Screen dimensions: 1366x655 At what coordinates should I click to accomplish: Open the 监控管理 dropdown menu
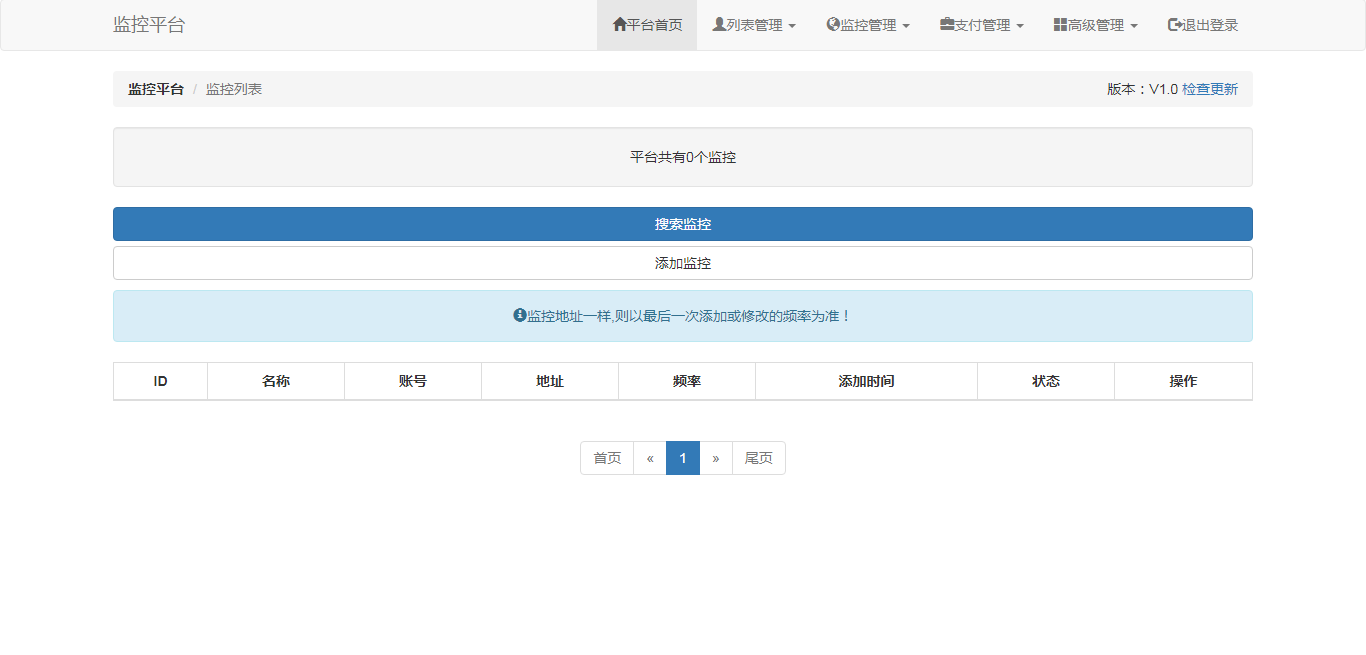point(867,24)
